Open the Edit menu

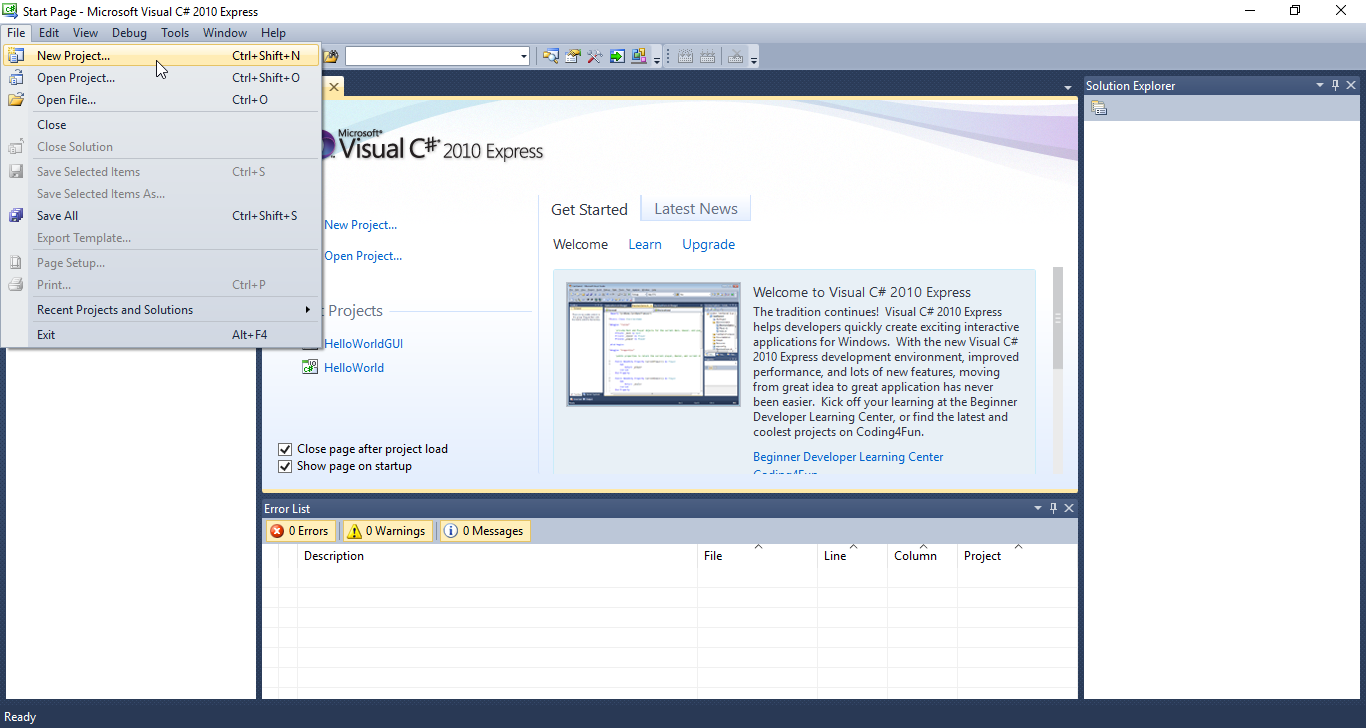pyautogui.click(x=49, y=33)
